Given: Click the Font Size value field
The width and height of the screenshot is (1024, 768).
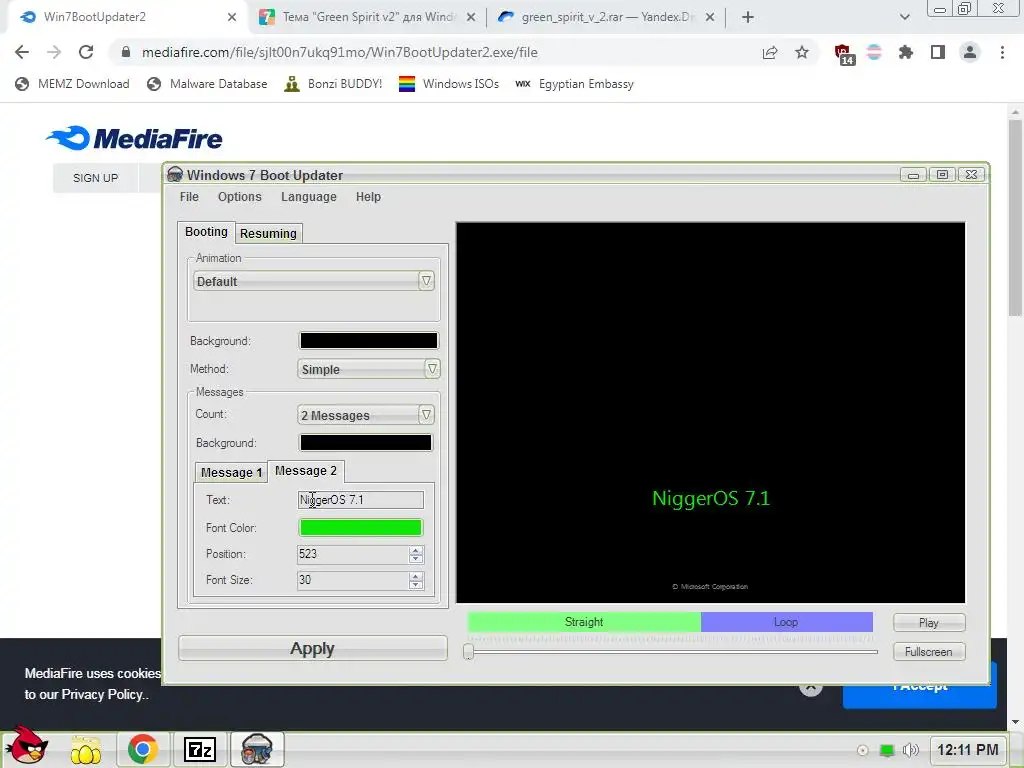Looking at the screenshot, I should (x=353, y=580).
